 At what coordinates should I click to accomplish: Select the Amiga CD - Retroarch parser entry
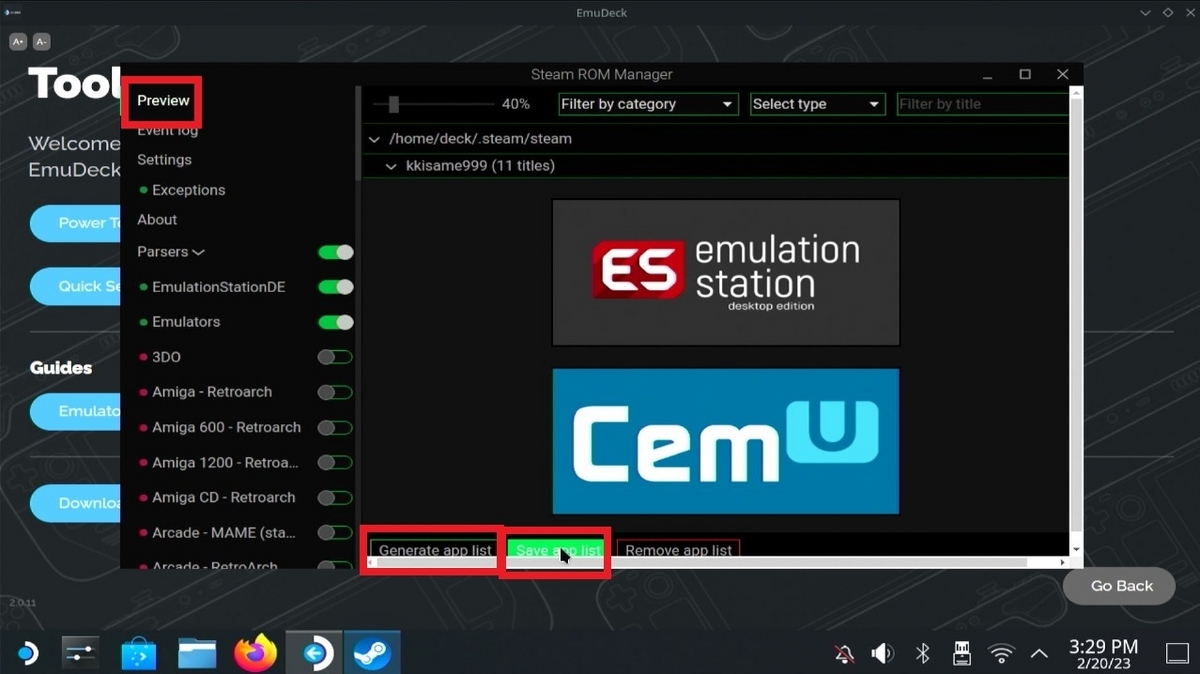tap(223, 497)
